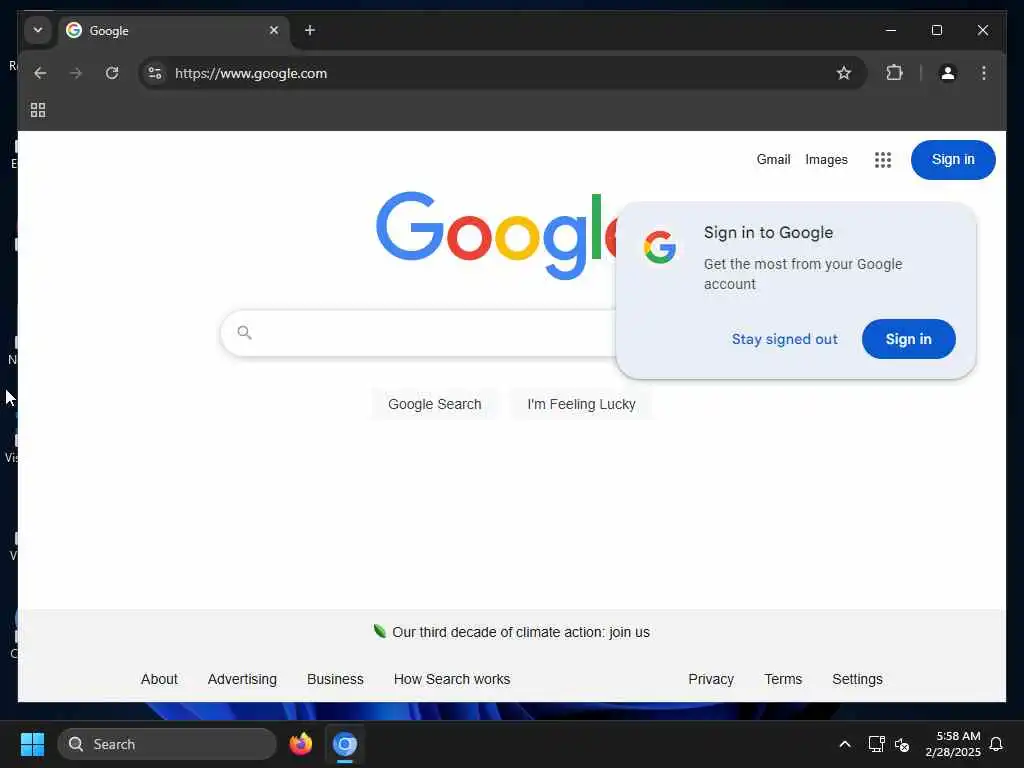Viewport: 1024px width, 768px height.
Task: Click the Google G logo in popup
Action: [660, 247]
